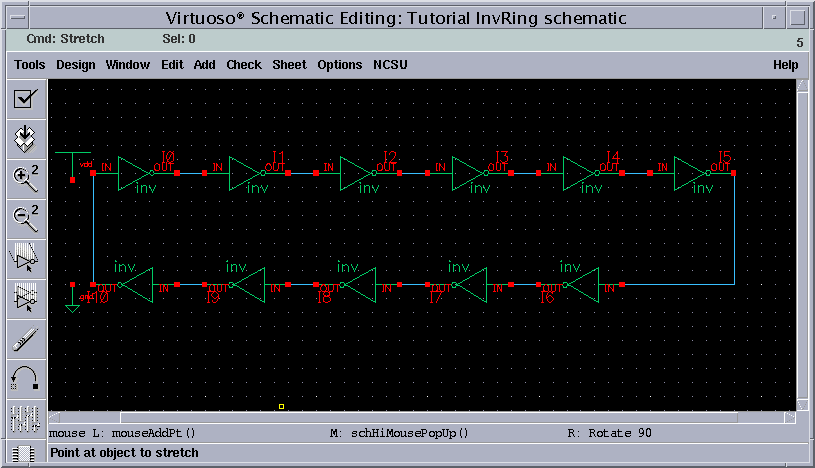This screenshot has width=815, height=468.
Task: Select inverter instance I7 triangle symbol
Action: (x=471, y=284)
